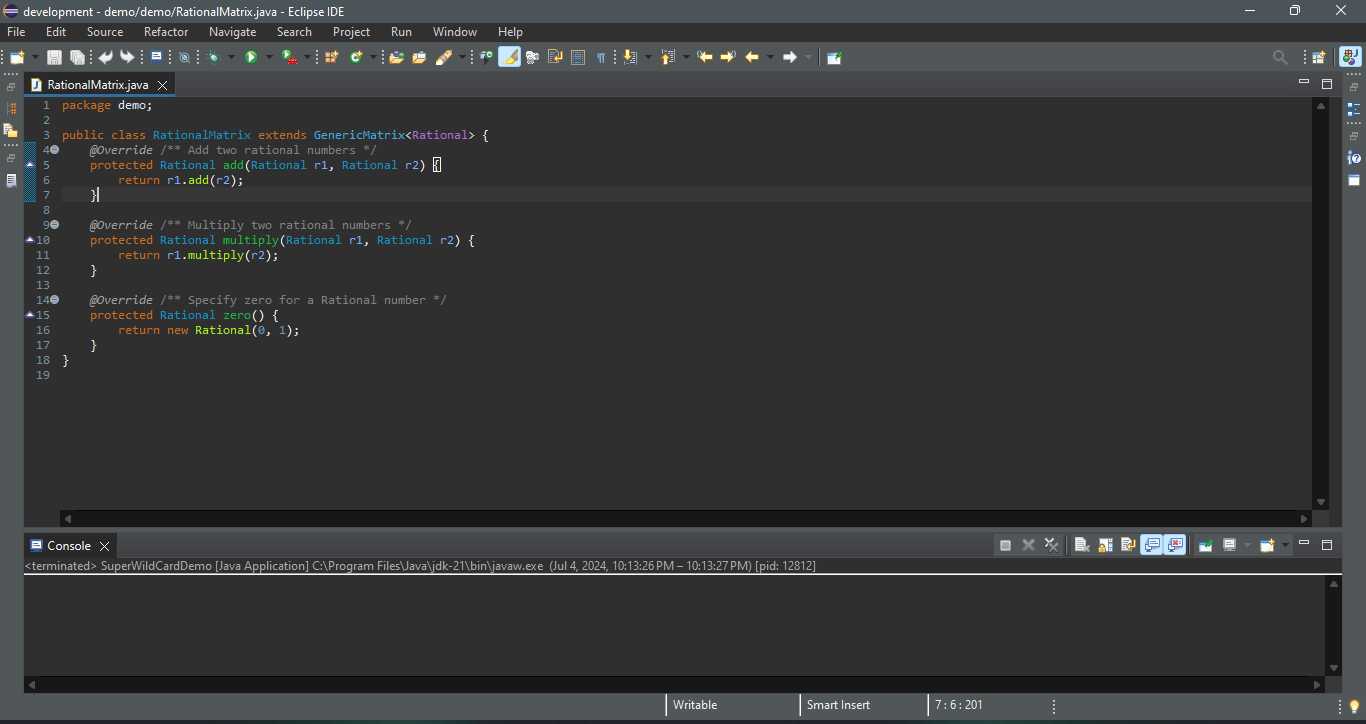This screenshot has height=724, width=1366.
Task: Open the Source menu
Action: pyautogui.click(x=105, y=32)
